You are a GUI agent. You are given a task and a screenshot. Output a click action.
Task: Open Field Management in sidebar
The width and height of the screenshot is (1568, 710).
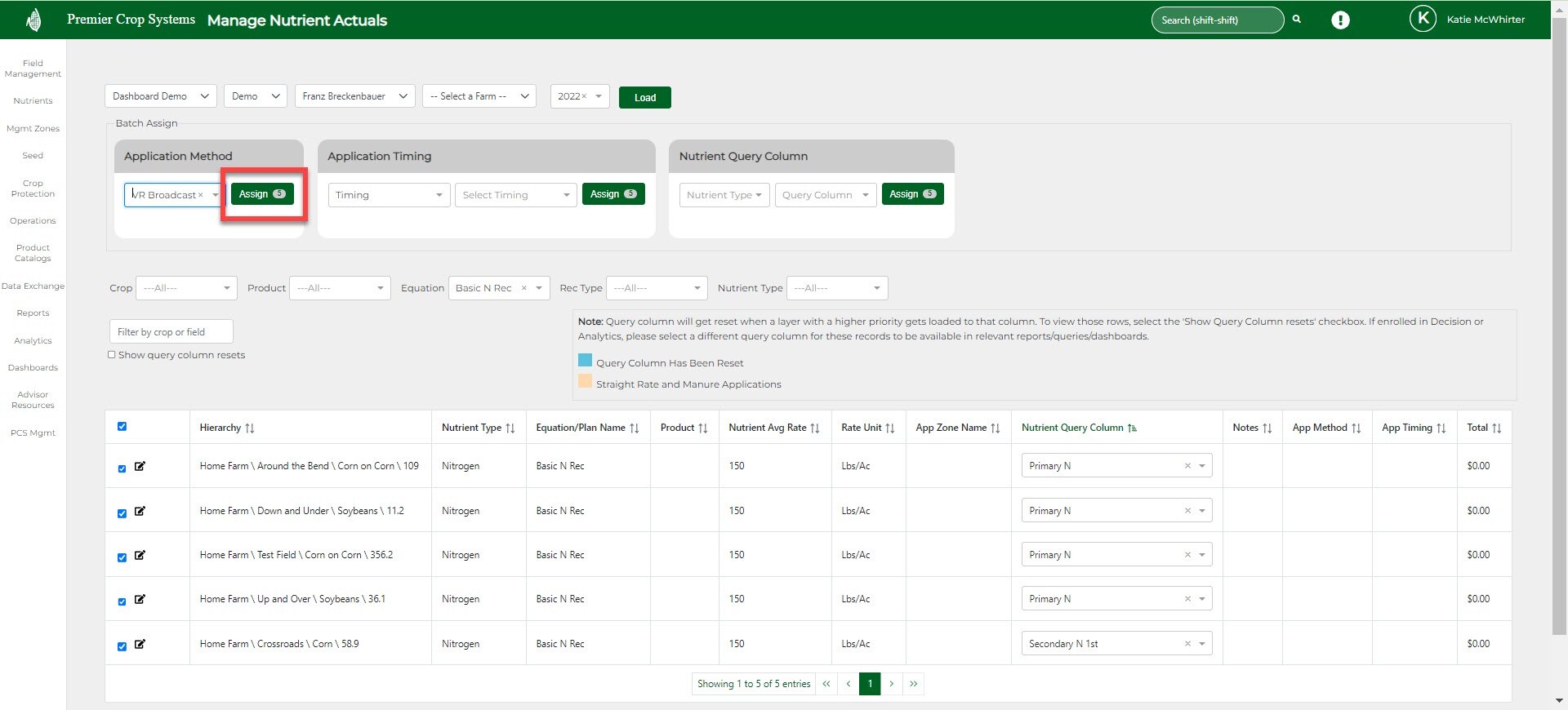pyautogui.click(x=33, y=69)
